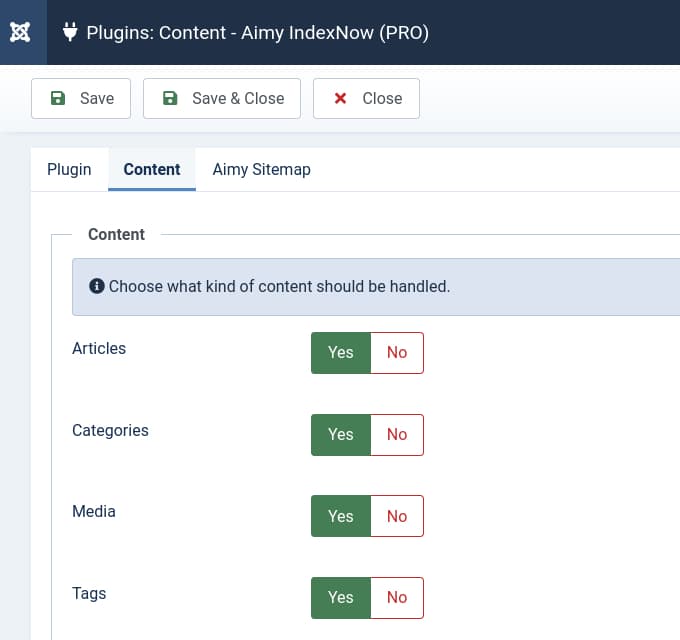This screenshot has height=640, width=680.
Task: Click the Joomla logo icon
Action: tap(20, 33)
